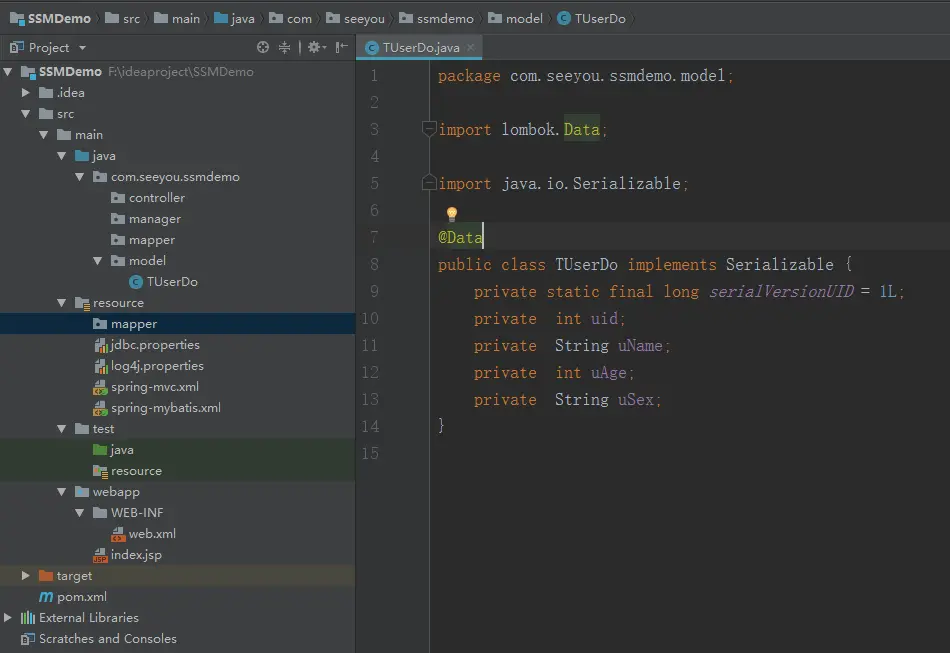Expand the .idea folder
Screen dimensions: 950x653
[27, 93]
